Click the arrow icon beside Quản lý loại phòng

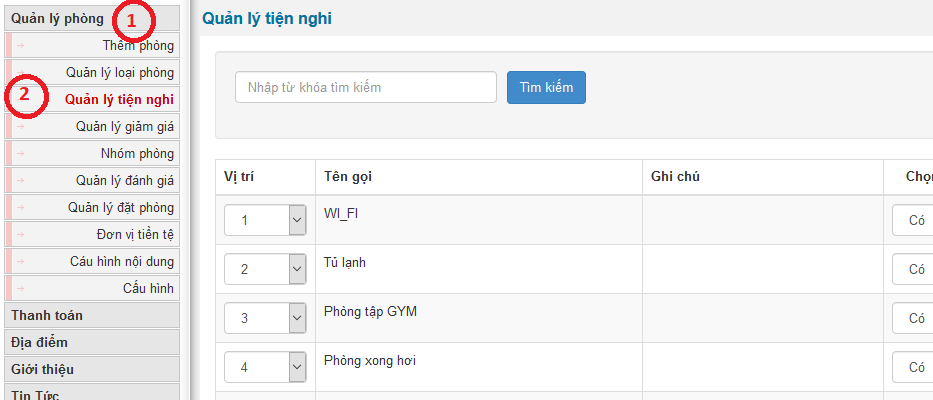pos(20,72)
